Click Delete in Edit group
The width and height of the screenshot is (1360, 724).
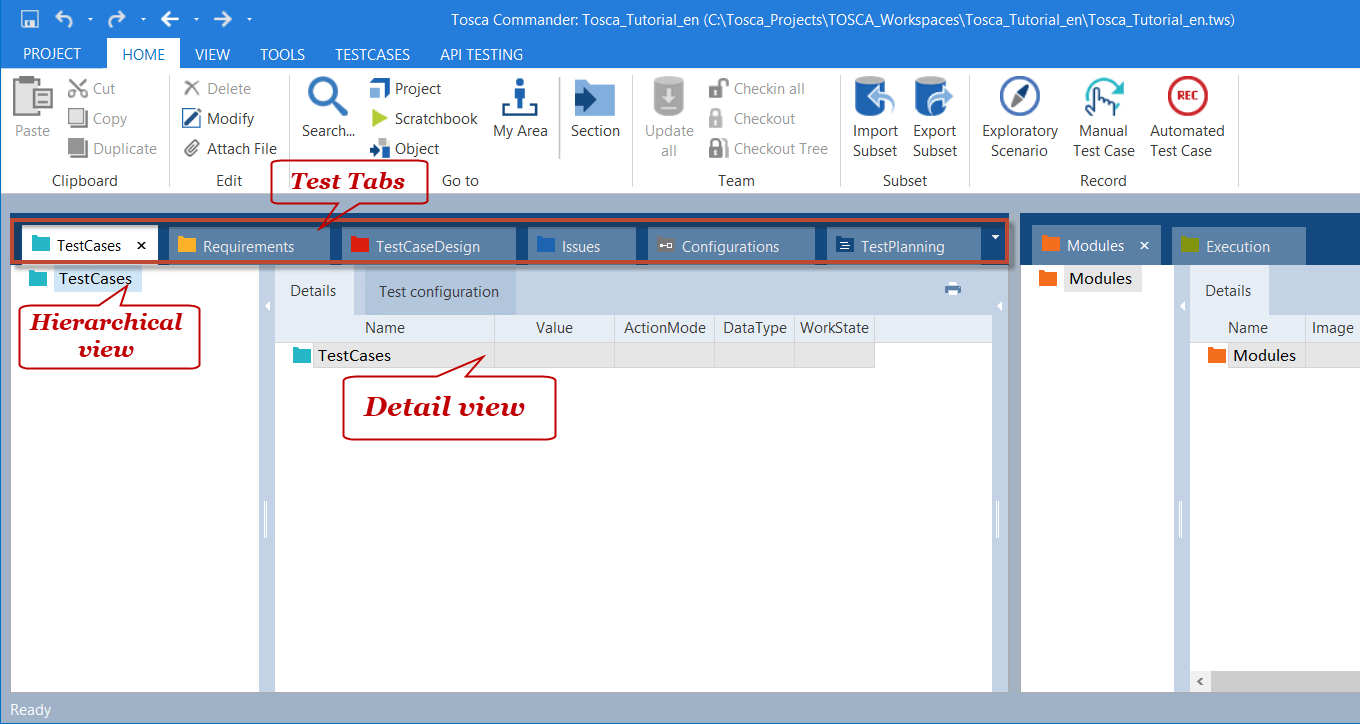coord(216,89)
